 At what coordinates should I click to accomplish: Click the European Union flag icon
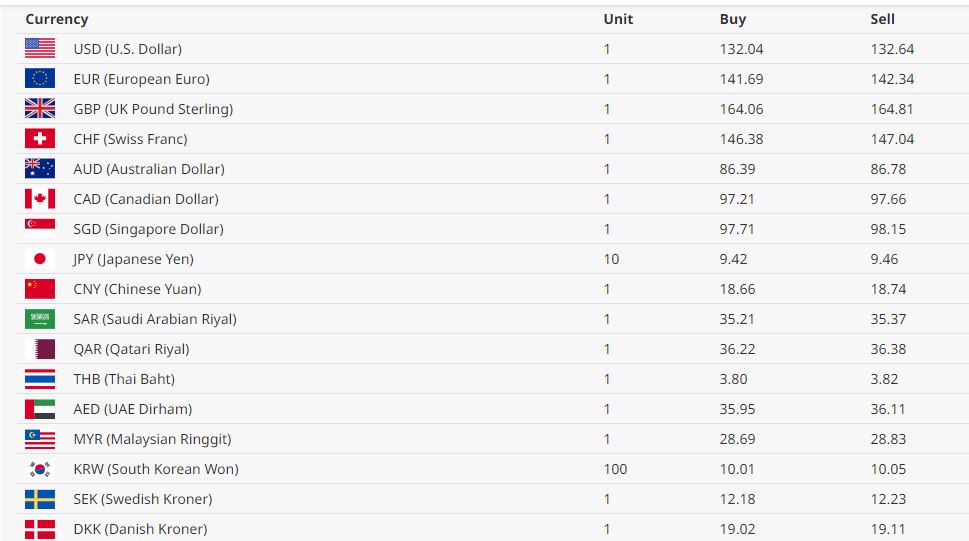(40, 78)
